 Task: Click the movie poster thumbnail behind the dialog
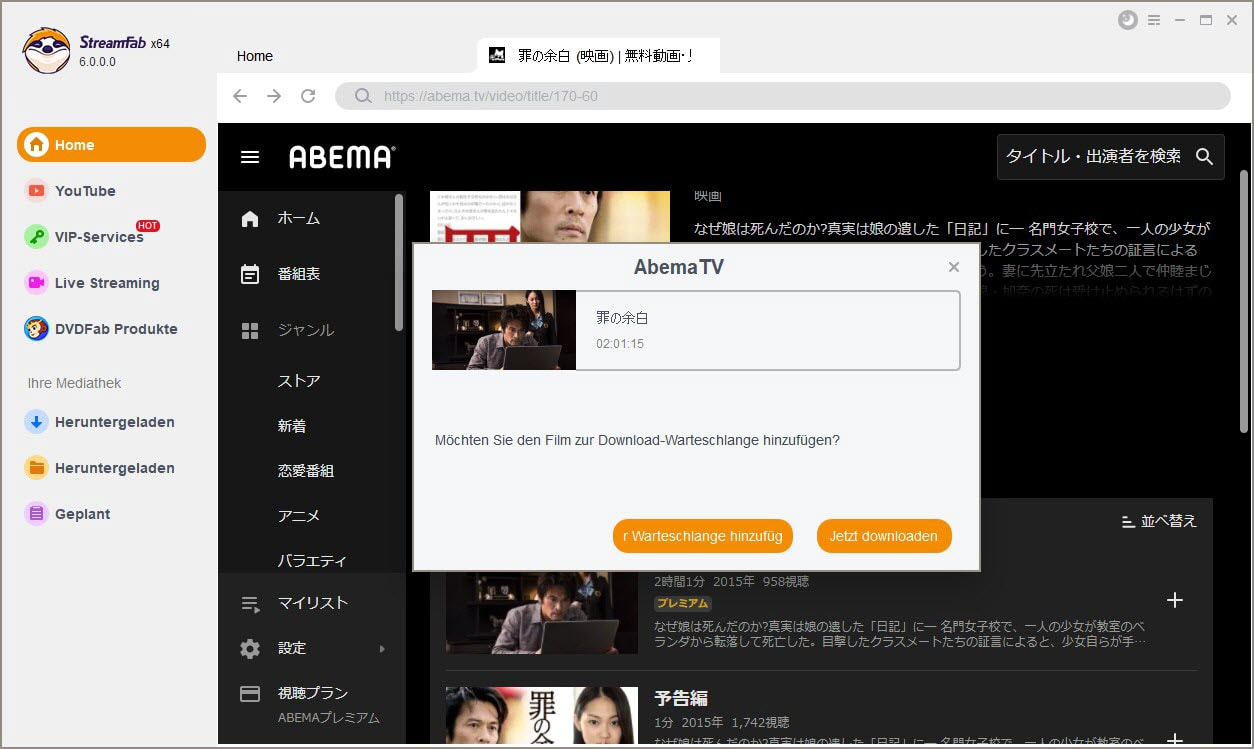click(x=550, y=217)
